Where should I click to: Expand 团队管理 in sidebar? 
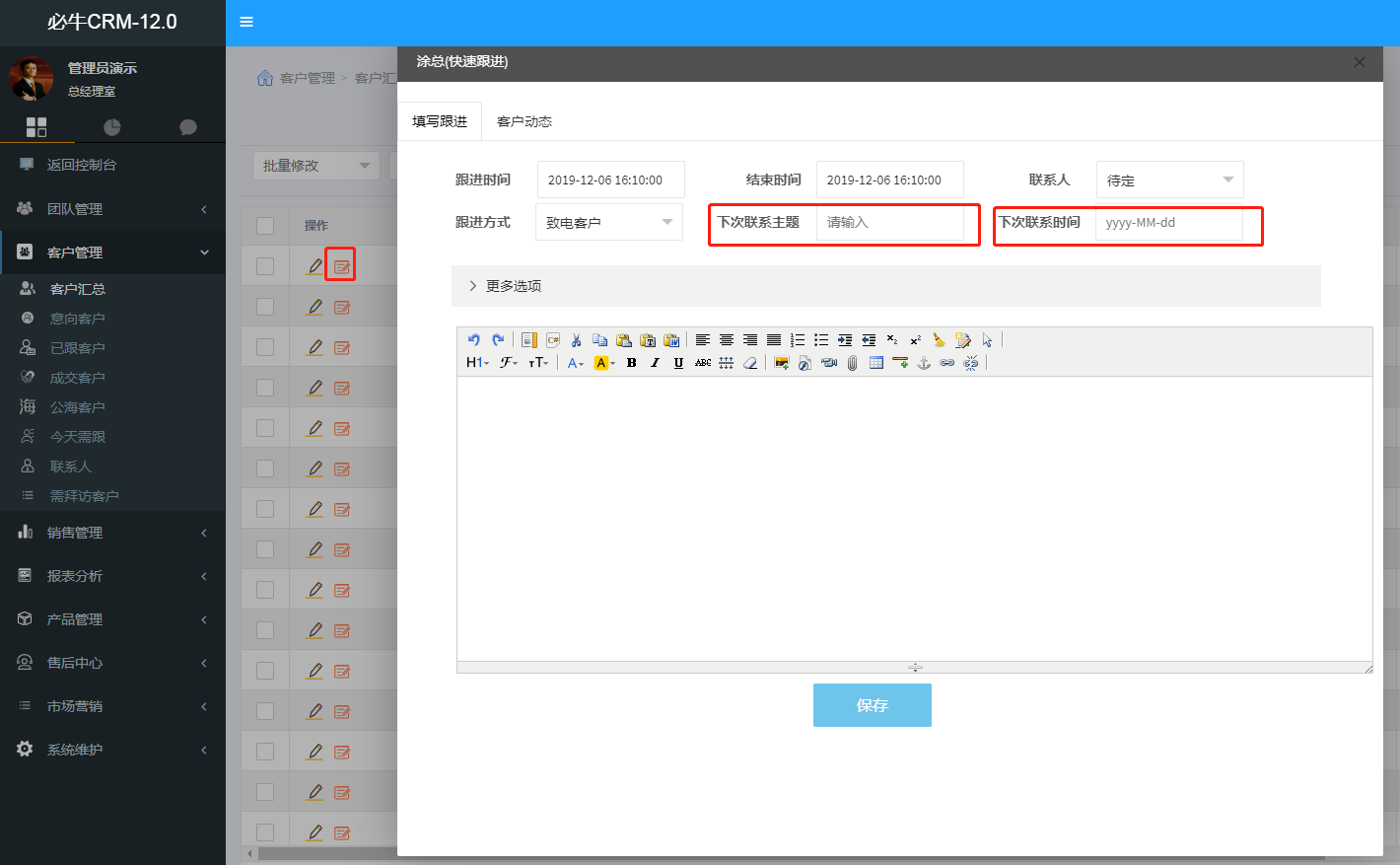pyautogui.click(x=112, y=209)
